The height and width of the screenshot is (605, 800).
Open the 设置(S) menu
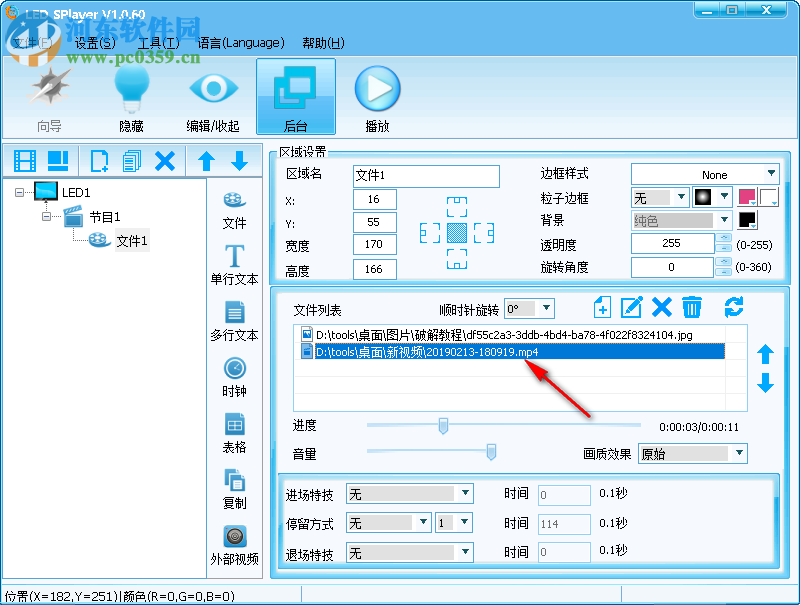pyautogui.click(x=93, y=43)
